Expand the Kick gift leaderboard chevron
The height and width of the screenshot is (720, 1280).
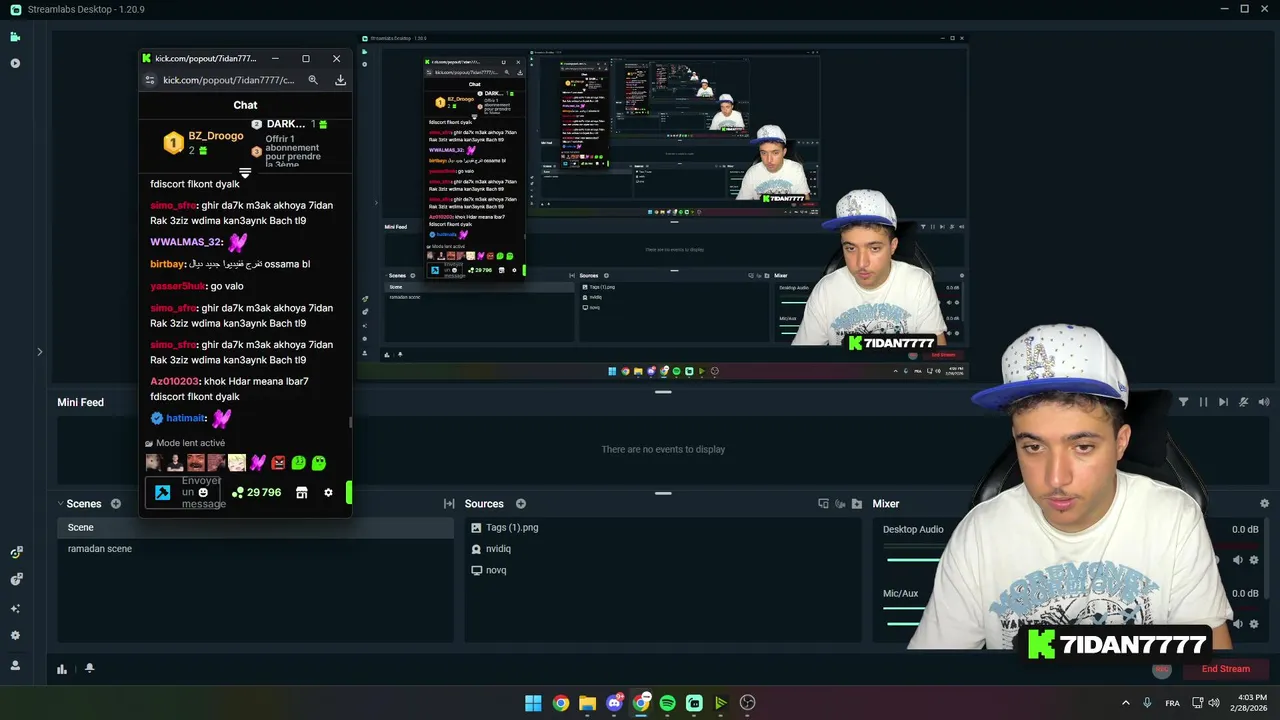click(245, 173)
